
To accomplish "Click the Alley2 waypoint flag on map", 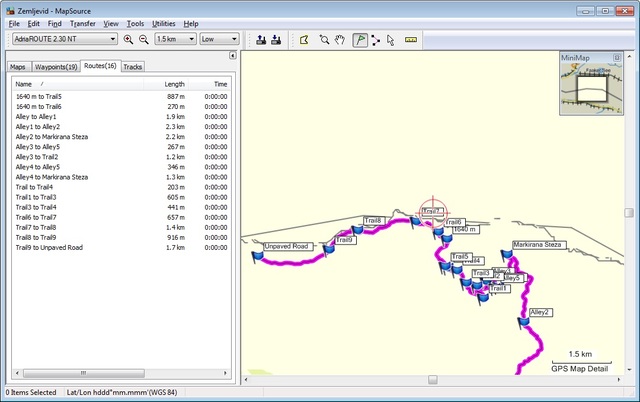I will click(524, 323).
